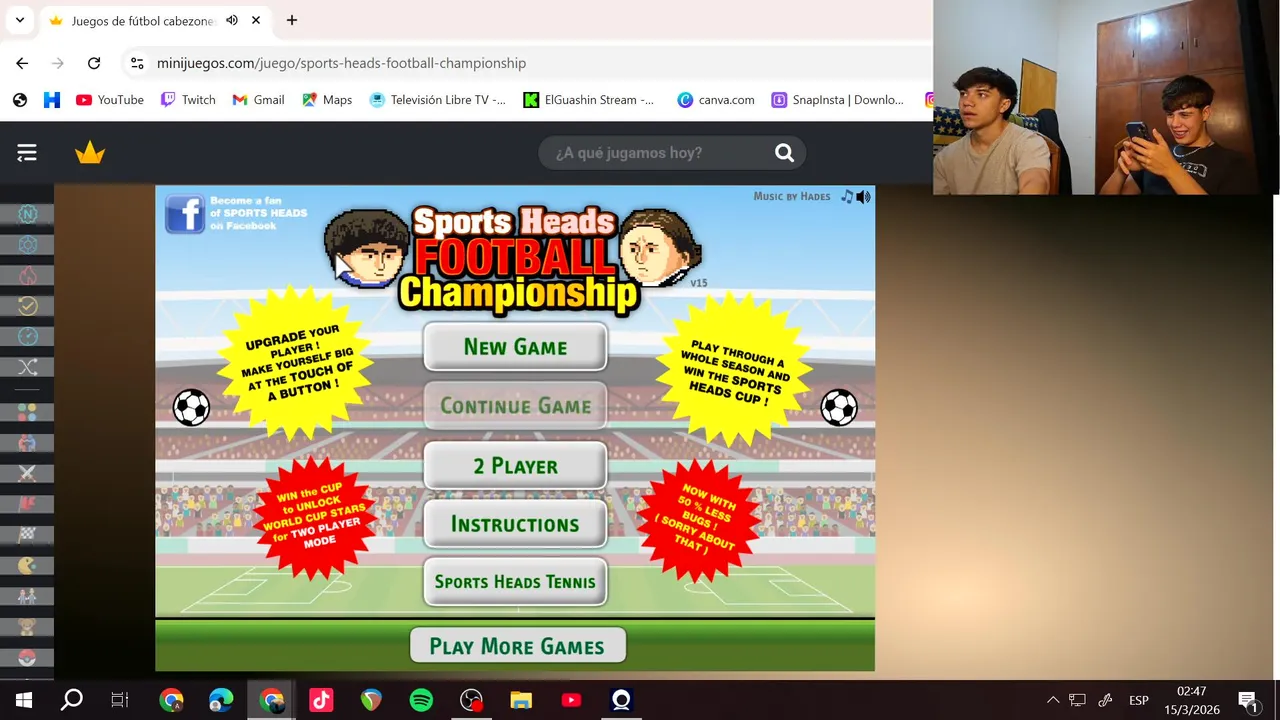The width and height of the screenshot is (1280, 720).
Task: Click the 'Music by Hades' credit
Action: (x=792, y=197)
